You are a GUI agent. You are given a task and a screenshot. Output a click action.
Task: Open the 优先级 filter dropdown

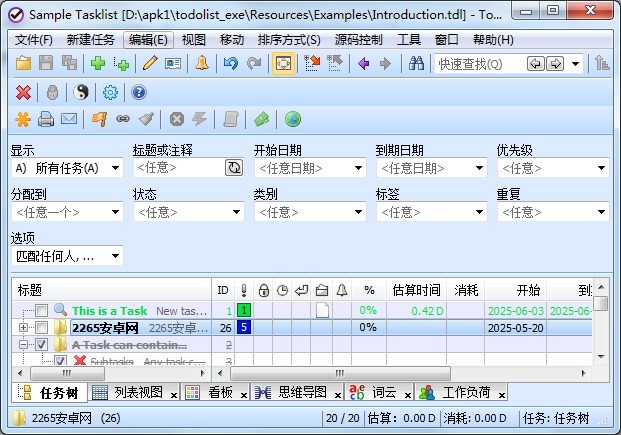pyautogui.click(x=551, y=168)
